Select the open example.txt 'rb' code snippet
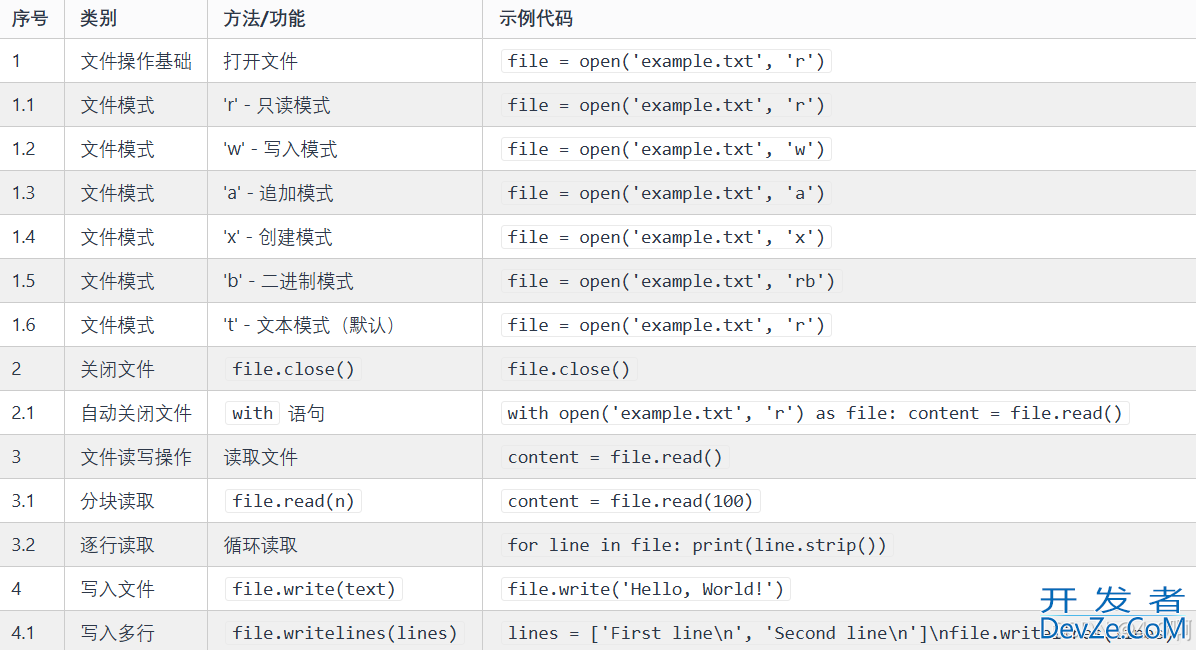 (x=670, y=281)
